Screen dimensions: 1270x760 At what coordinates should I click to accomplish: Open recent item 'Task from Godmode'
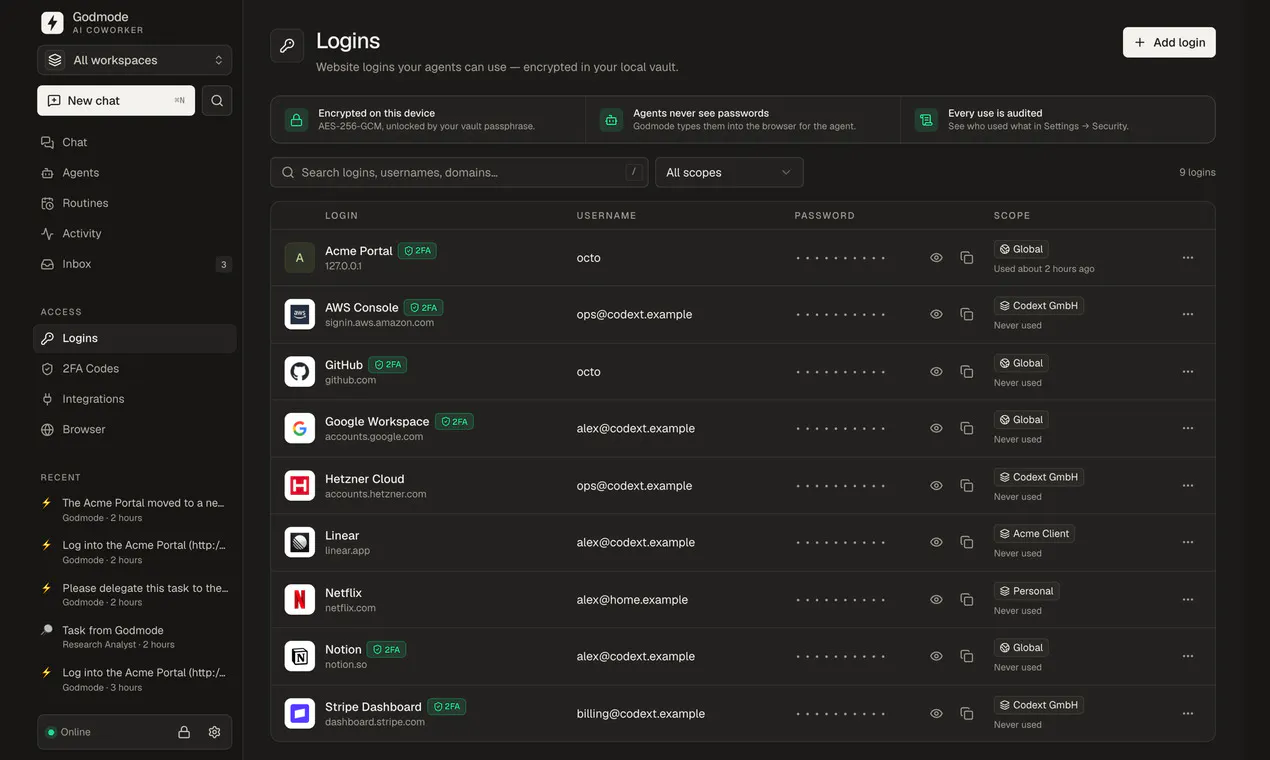pyautogui.click(x=135, y=637)
